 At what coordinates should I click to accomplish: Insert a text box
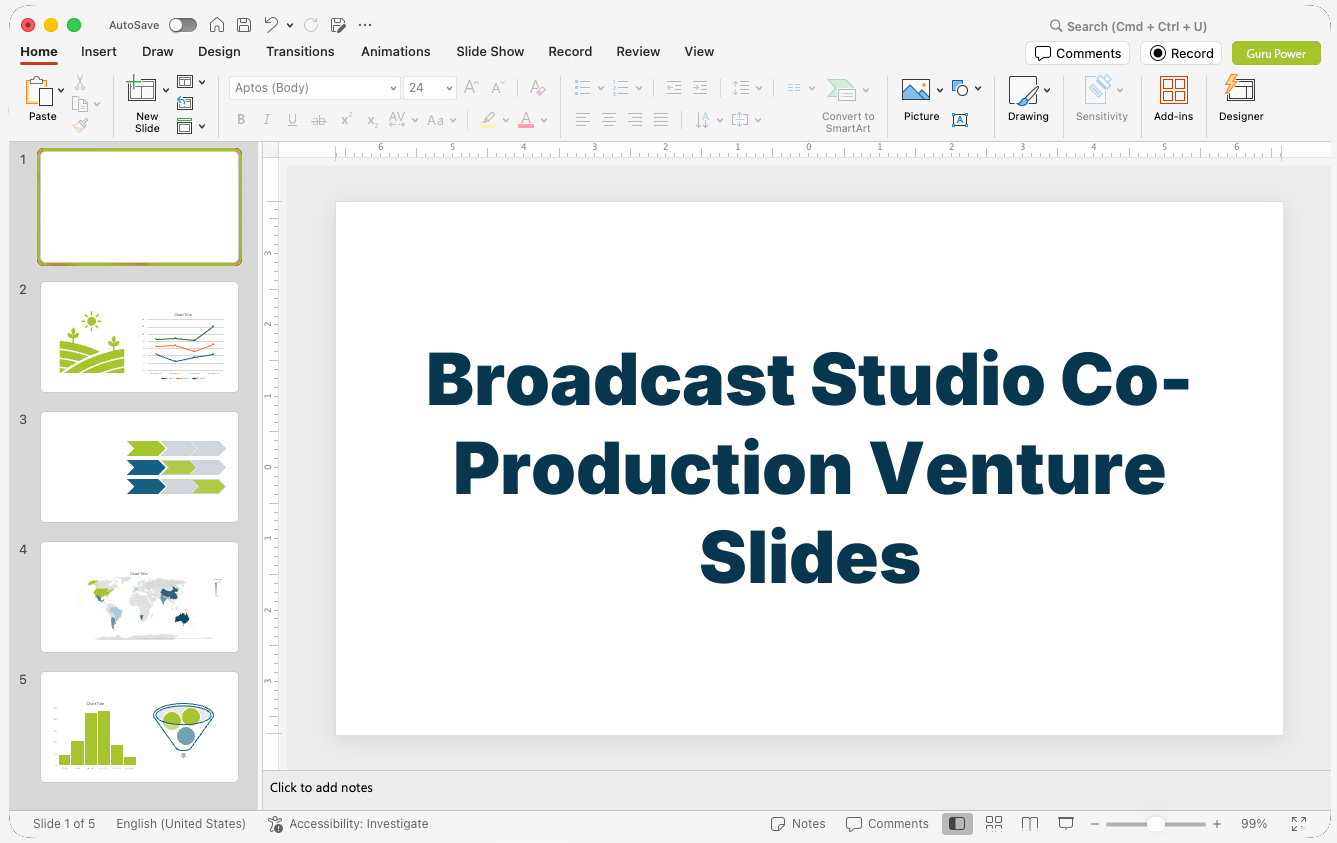click(x=960, y=120)
